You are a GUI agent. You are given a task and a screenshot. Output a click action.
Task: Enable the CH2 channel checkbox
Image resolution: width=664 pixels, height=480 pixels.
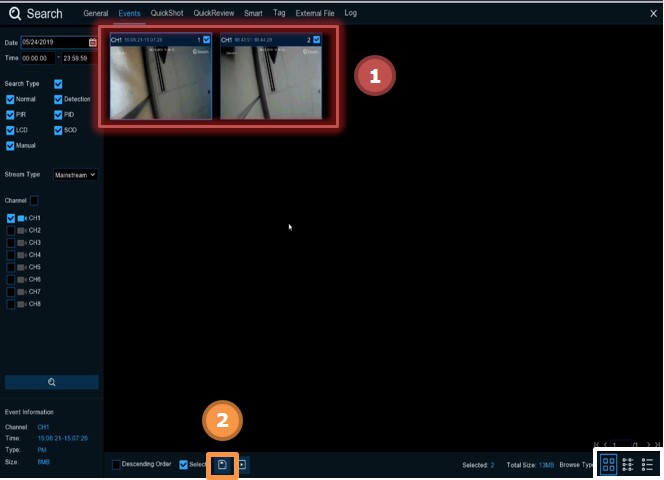(x=11, y=230)
